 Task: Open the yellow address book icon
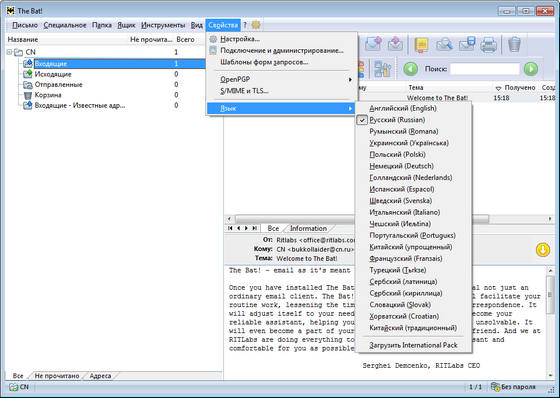(421, 45)
